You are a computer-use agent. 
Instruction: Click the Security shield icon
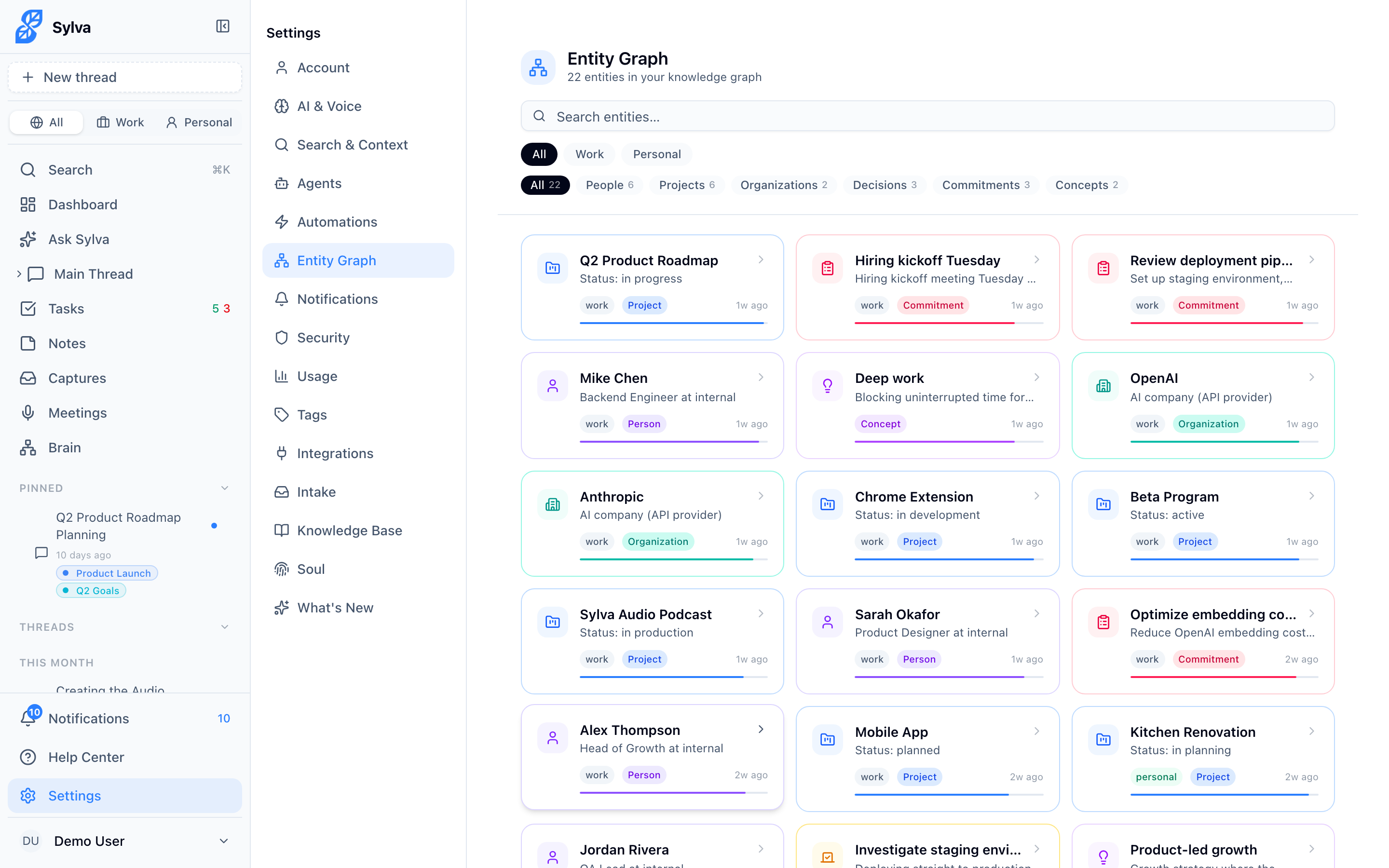pos(281,338)
